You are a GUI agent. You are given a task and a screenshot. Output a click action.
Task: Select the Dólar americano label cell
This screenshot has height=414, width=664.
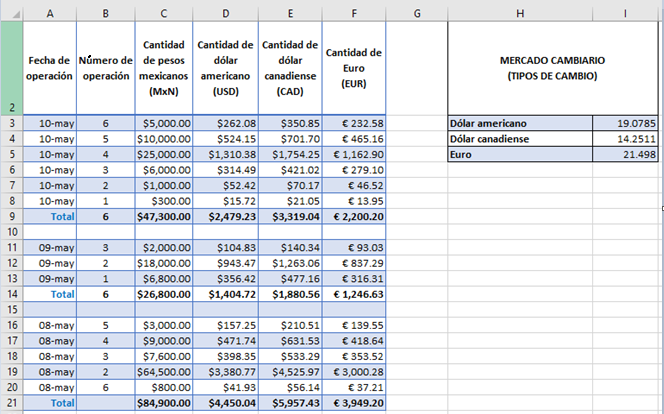(x=520, y=123)
